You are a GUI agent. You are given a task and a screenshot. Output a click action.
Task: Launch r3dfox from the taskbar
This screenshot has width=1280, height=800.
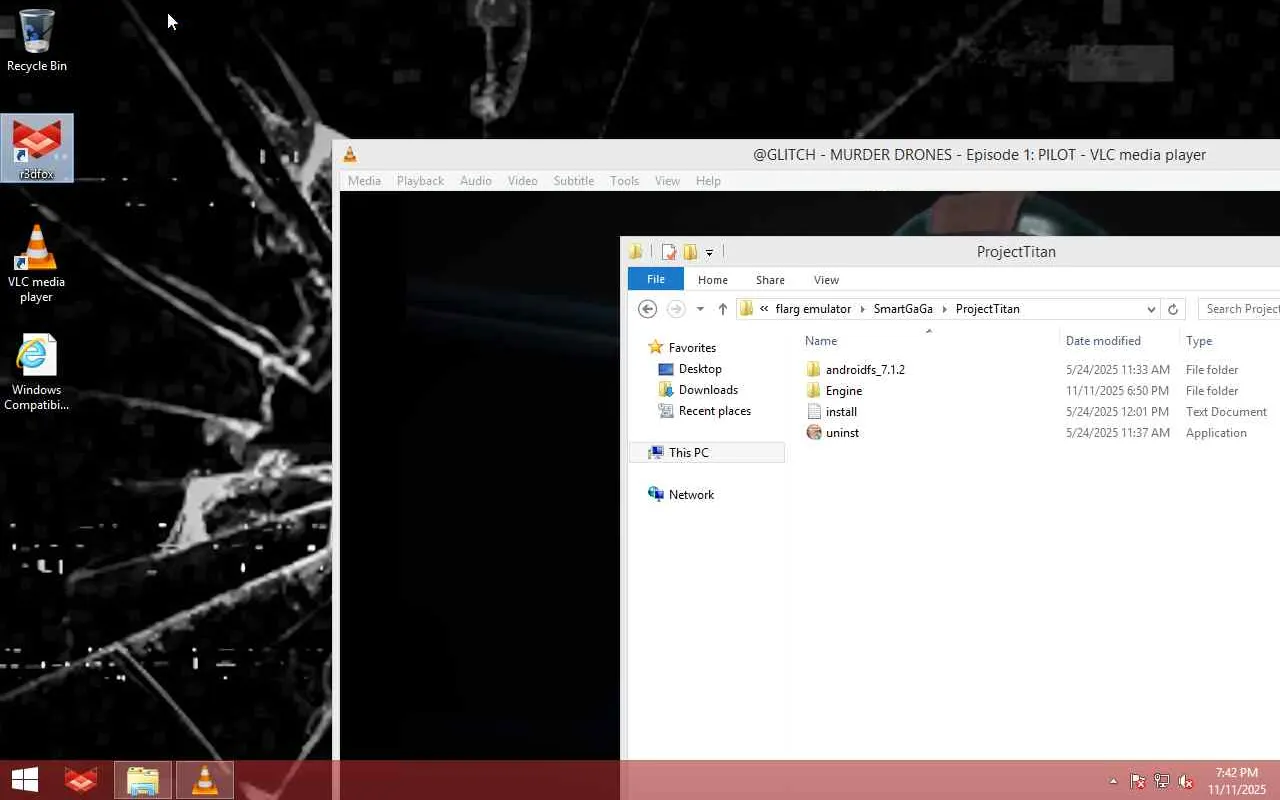pos(81,780)
